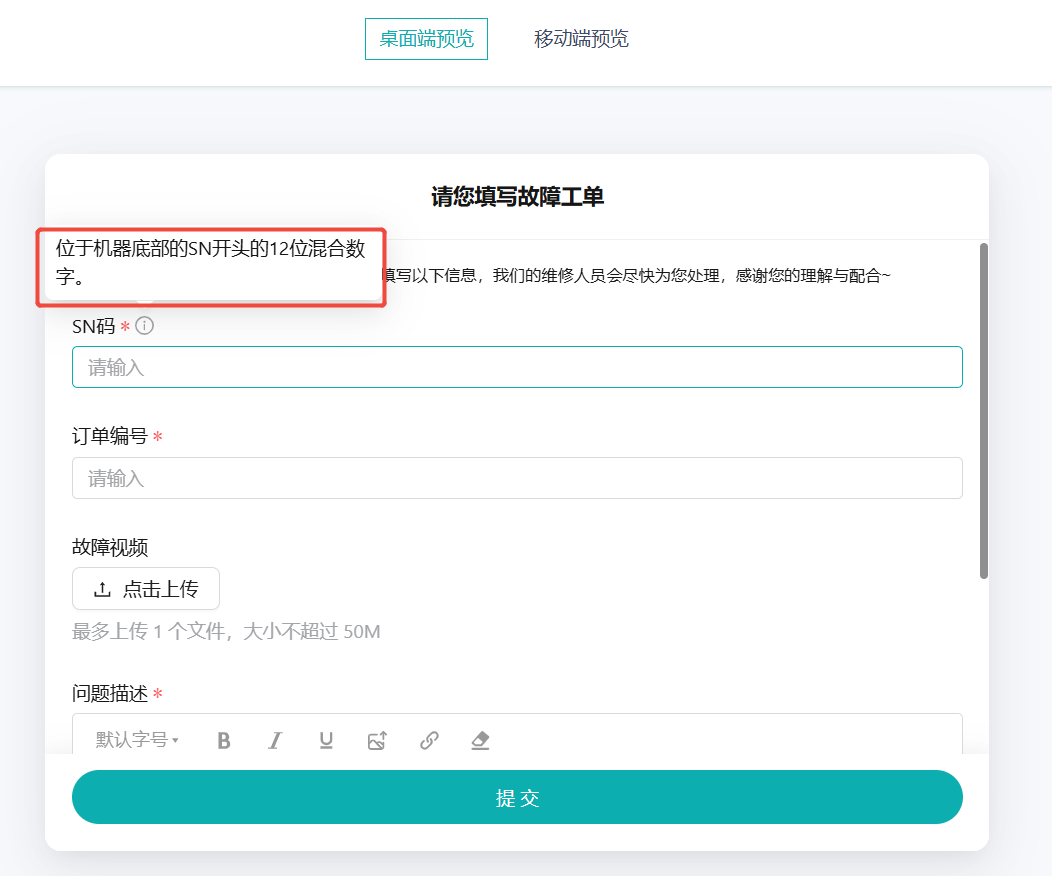1052x876 pixels.
Task: Select the 桌面端预览 tab
Action: click(x=426, y=38)
